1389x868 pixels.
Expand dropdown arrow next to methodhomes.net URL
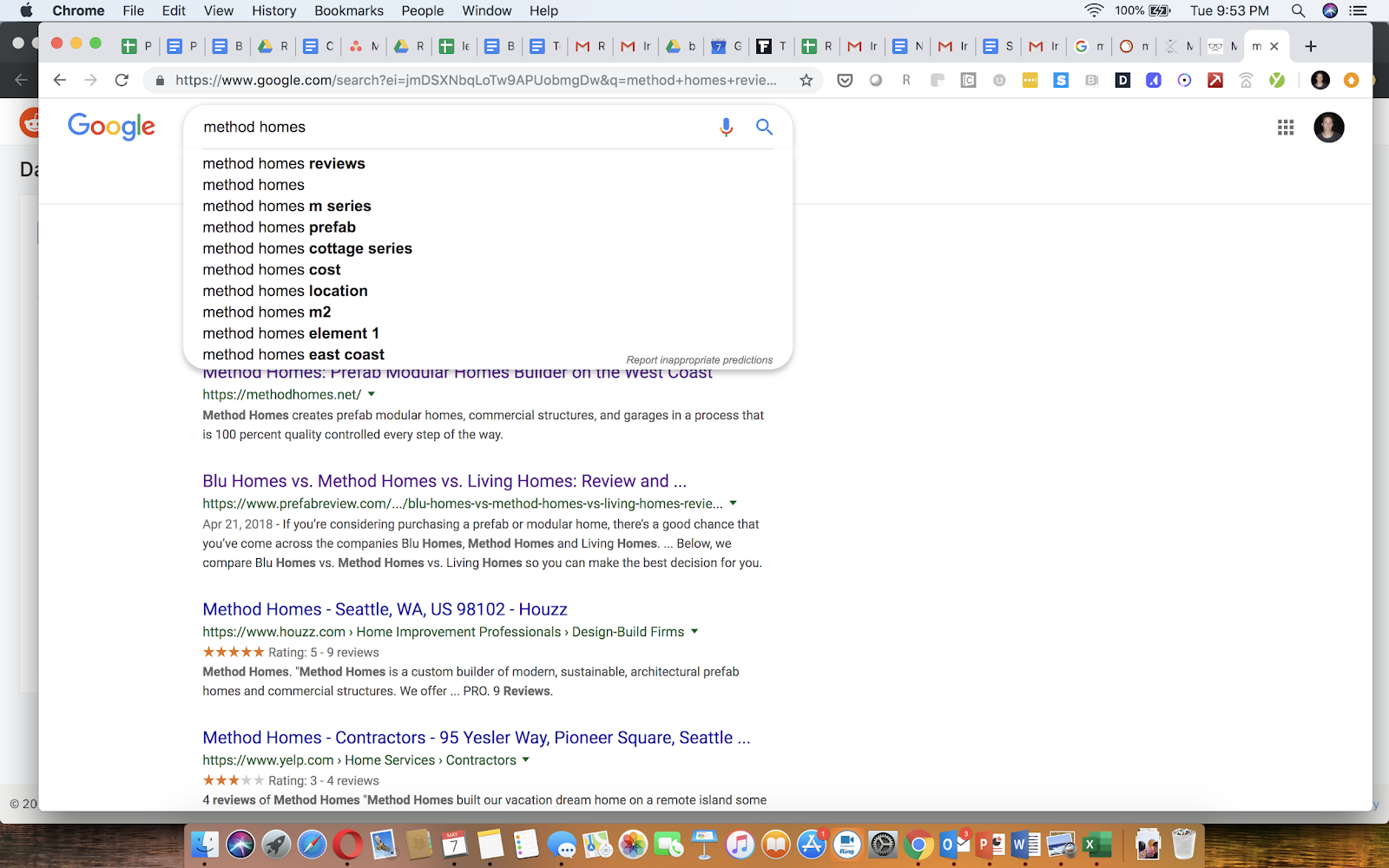(372, 394)
